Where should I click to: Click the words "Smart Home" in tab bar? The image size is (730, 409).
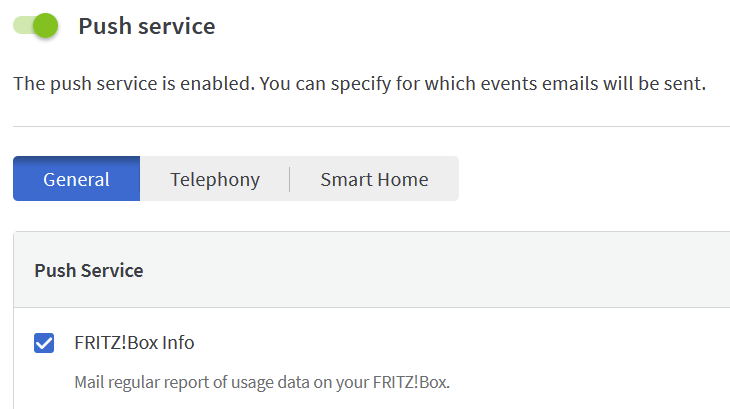(x=374, y=180)
